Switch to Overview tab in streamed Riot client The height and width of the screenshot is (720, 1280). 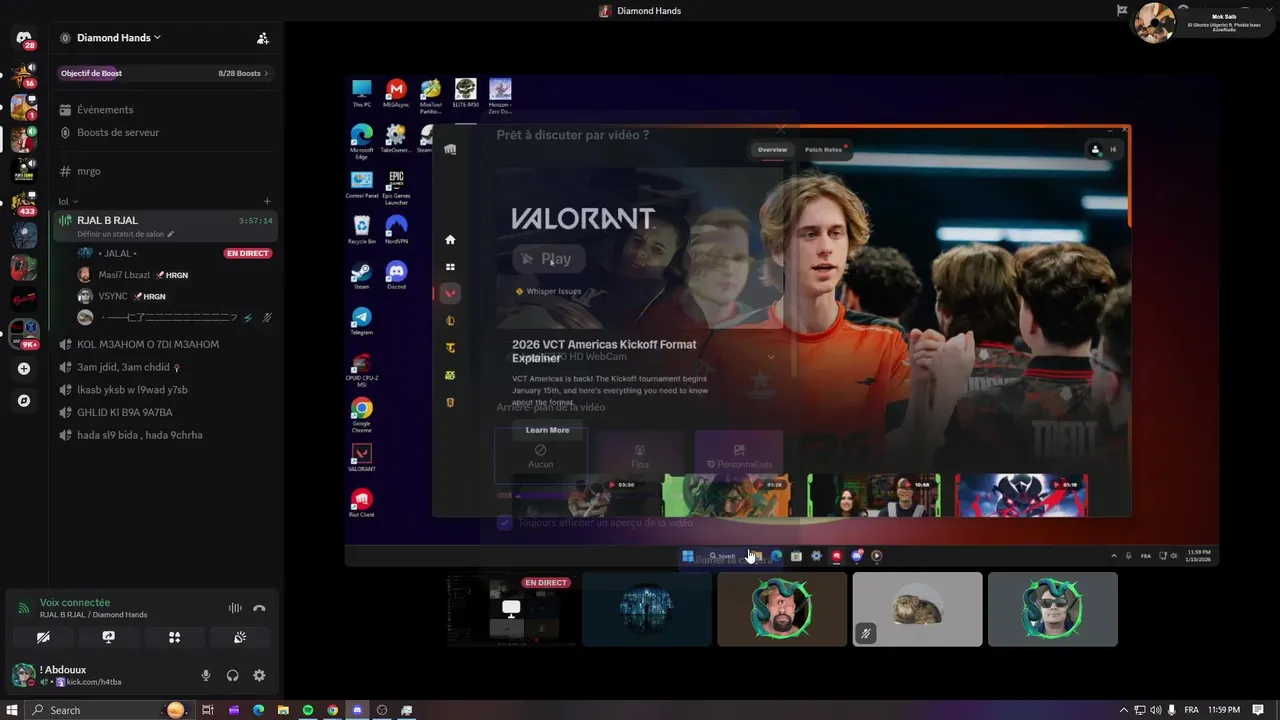pos(772,150)
